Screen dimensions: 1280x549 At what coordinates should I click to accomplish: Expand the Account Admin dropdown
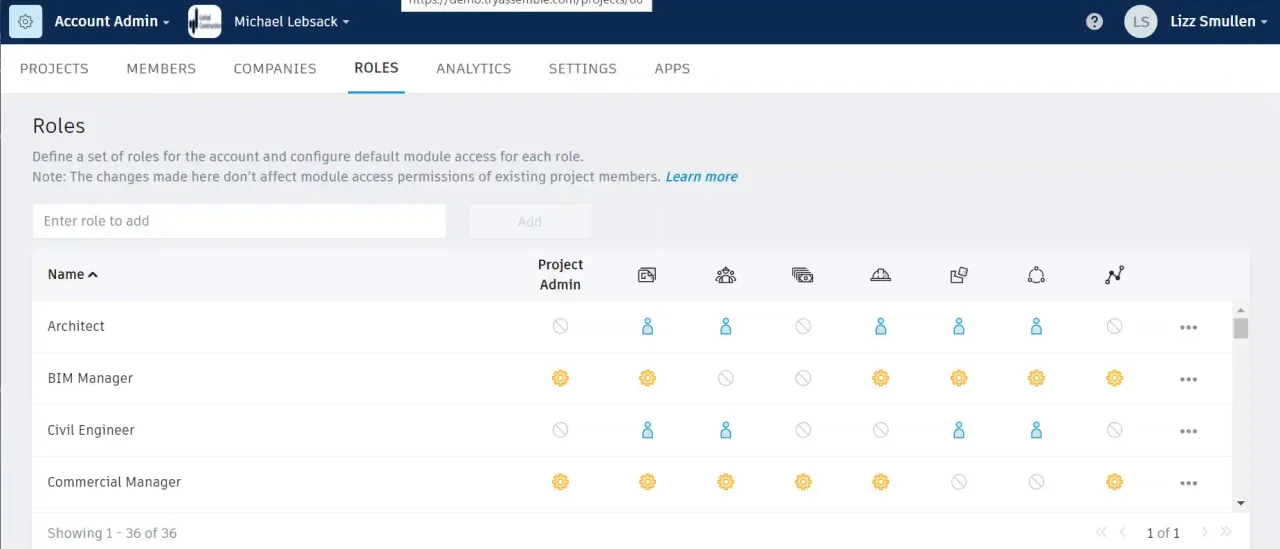pyautogui.click(x=112, y=21)
